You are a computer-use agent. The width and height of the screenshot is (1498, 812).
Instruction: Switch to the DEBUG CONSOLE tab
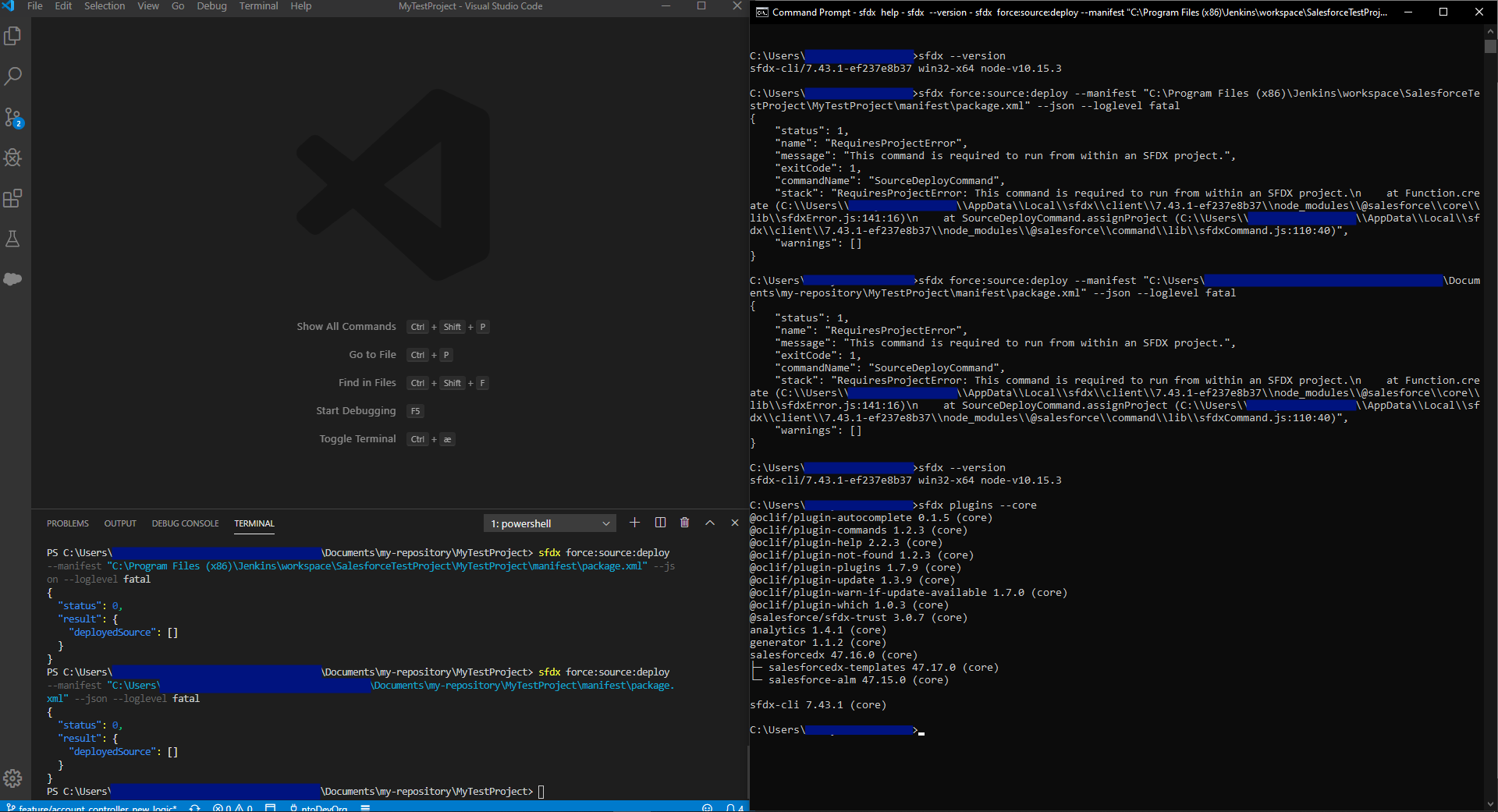[x=185, y=523]
